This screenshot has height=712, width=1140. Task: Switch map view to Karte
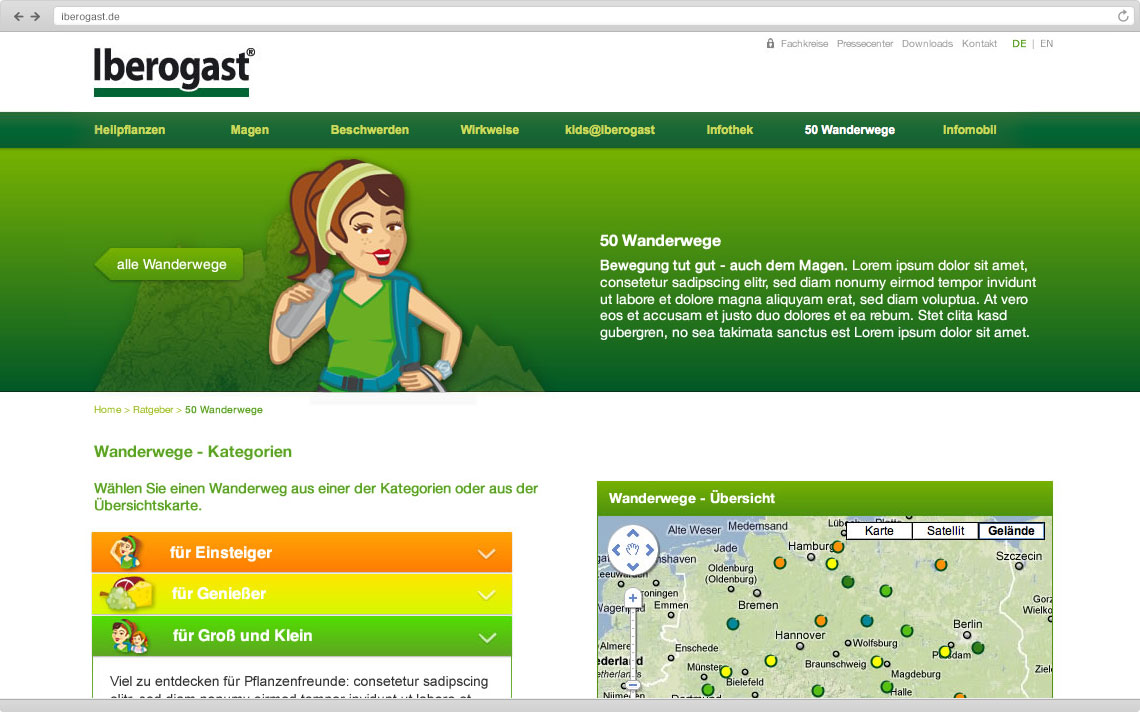point(879,531)
